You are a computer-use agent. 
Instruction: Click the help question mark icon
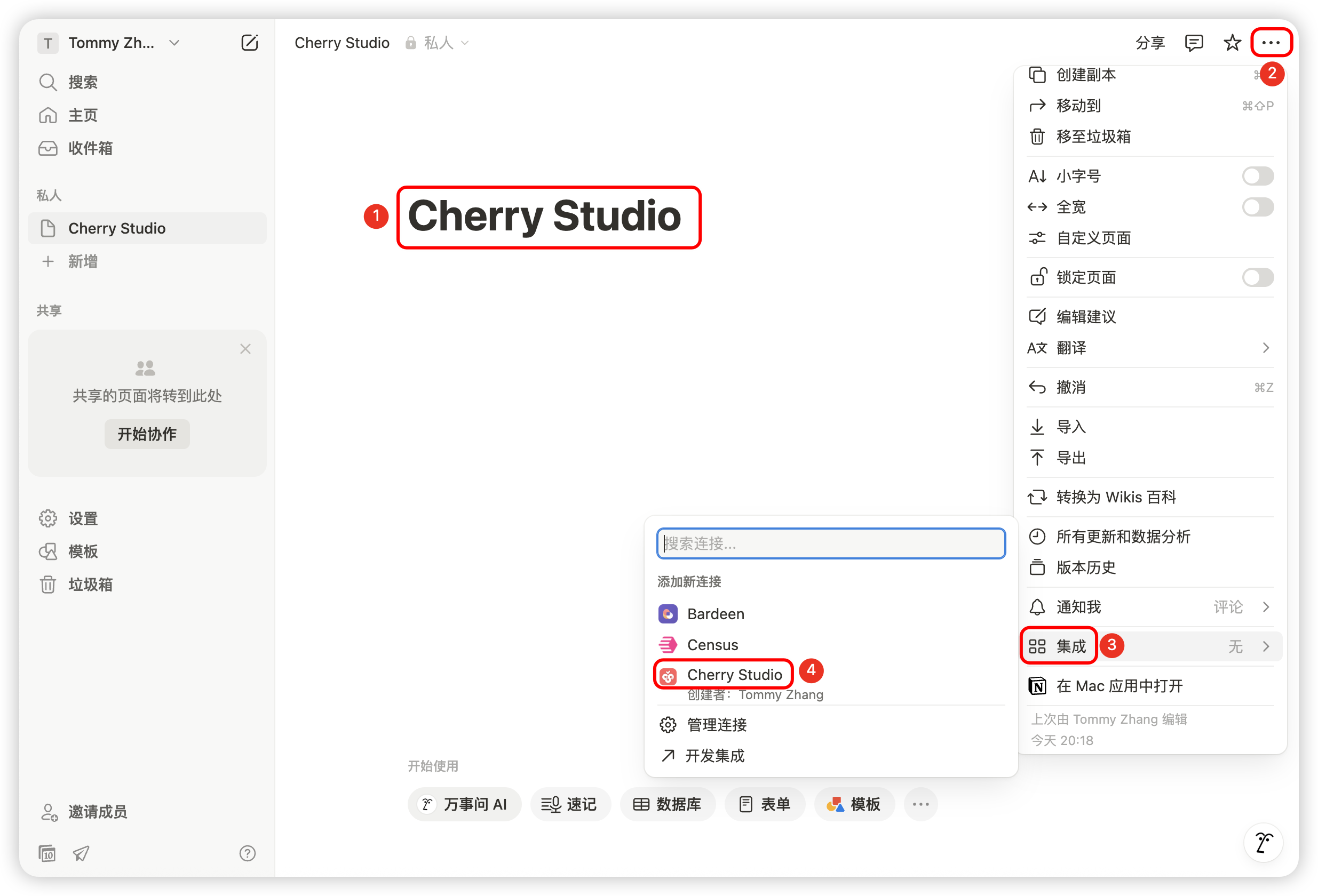pyautogui.click(x=247, y=853)
